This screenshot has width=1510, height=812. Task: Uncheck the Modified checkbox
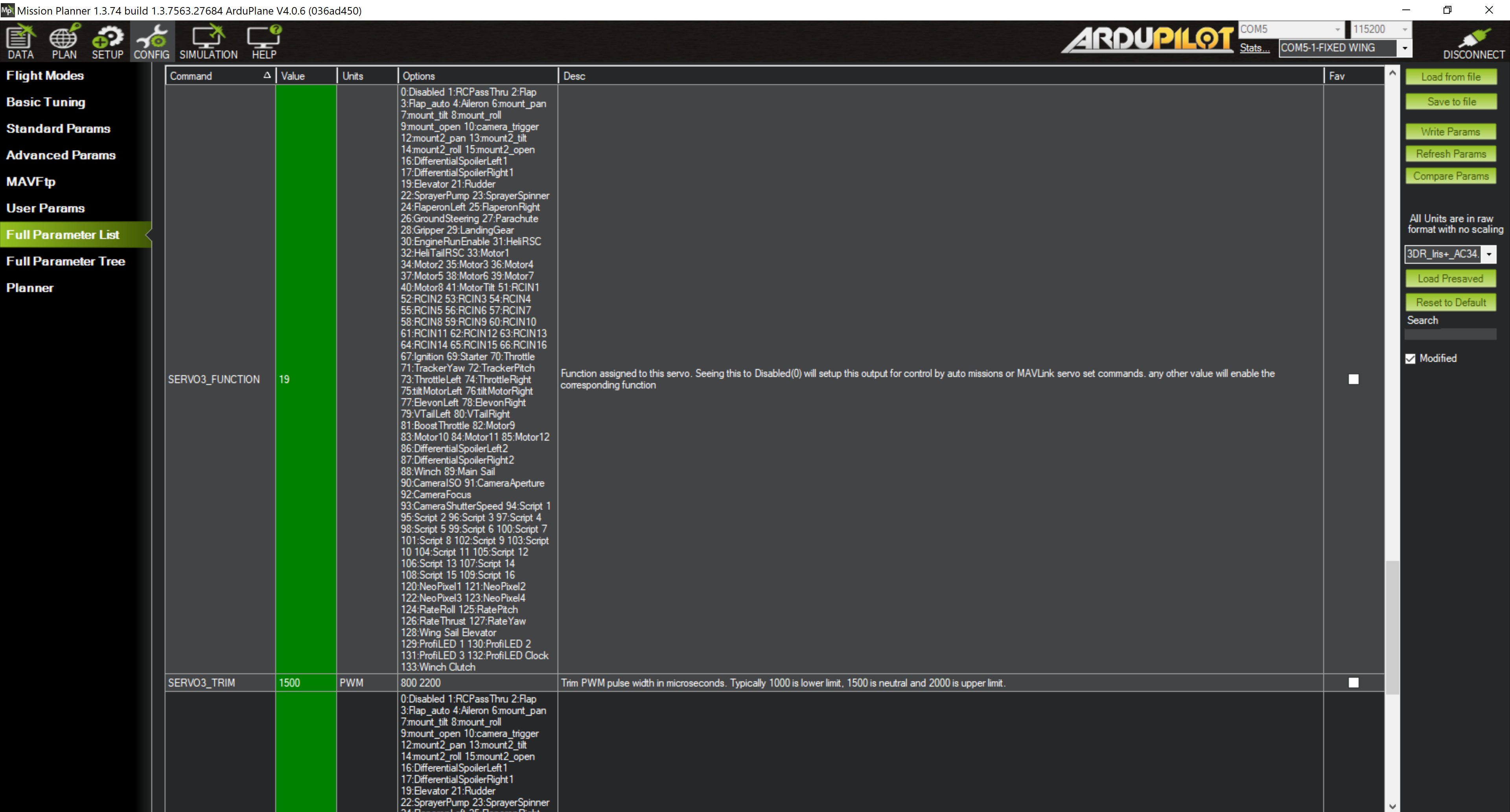tap(1411, 359)
